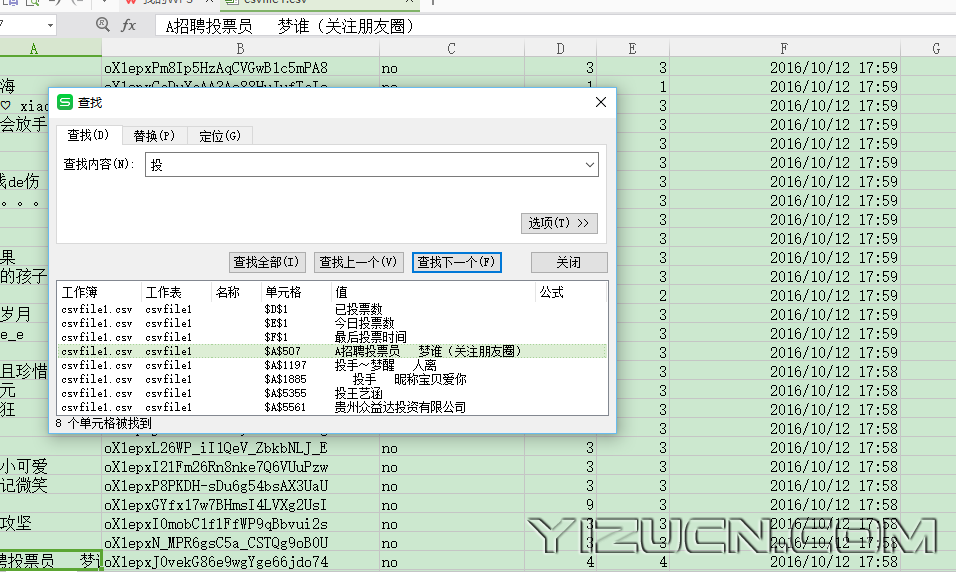Select the result 贵州众益达投资有限公司
The height and width of the screenshot is (572, 956).
(x=400, y=408)
